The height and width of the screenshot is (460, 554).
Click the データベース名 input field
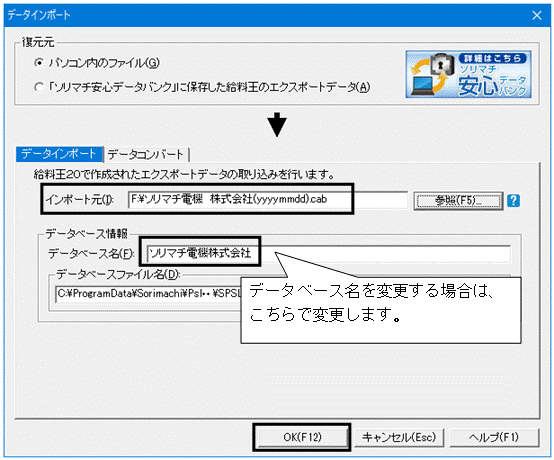point(329,254)
